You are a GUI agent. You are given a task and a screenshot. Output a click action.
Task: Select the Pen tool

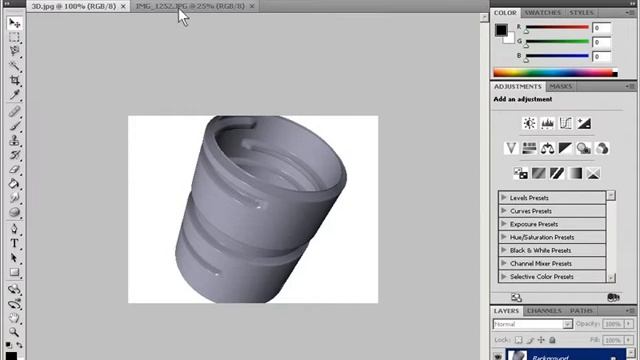[14, 228]
